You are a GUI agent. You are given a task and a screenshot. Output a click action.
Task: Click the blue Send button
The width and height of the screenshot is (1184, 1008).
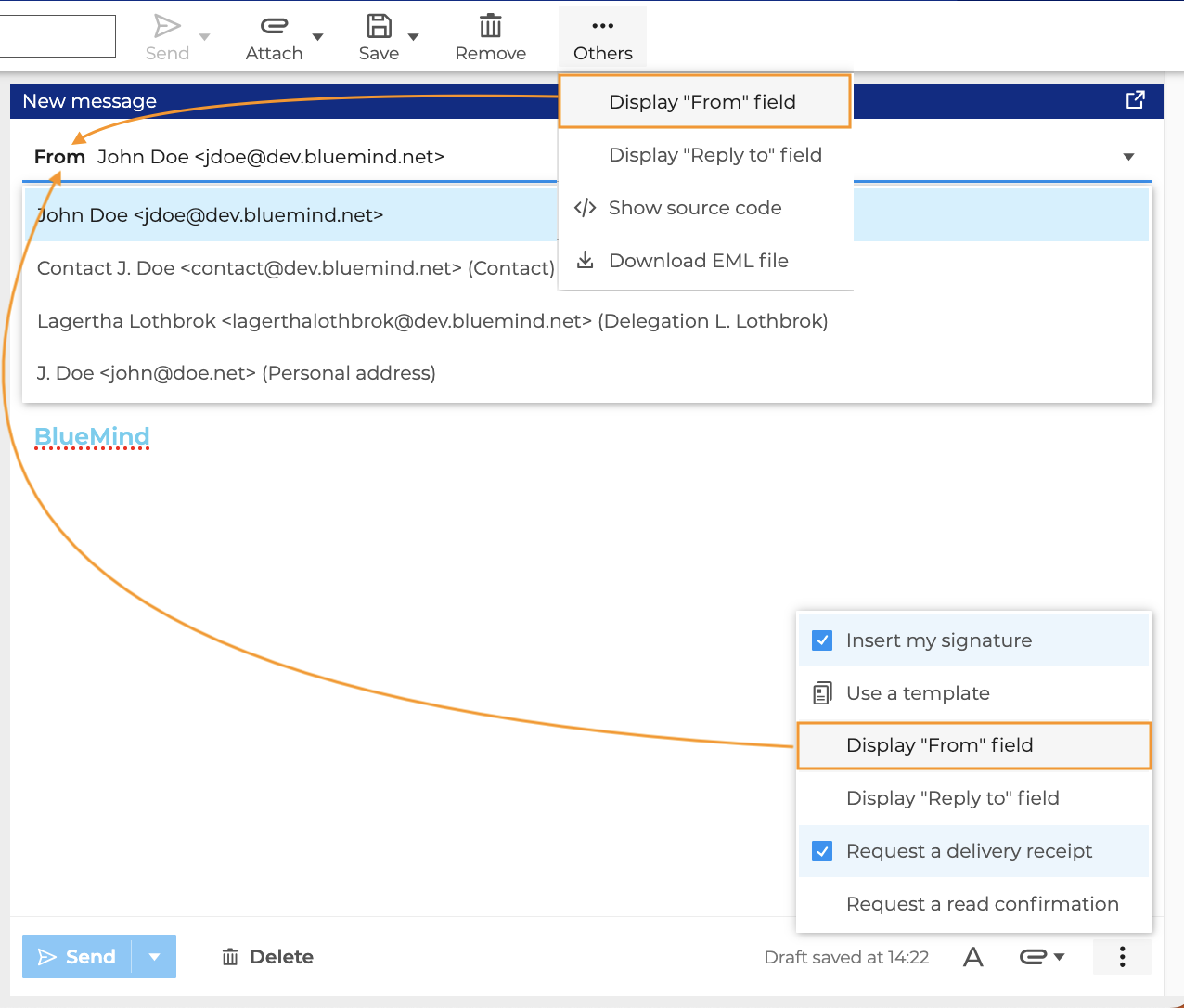coord(77,957)
